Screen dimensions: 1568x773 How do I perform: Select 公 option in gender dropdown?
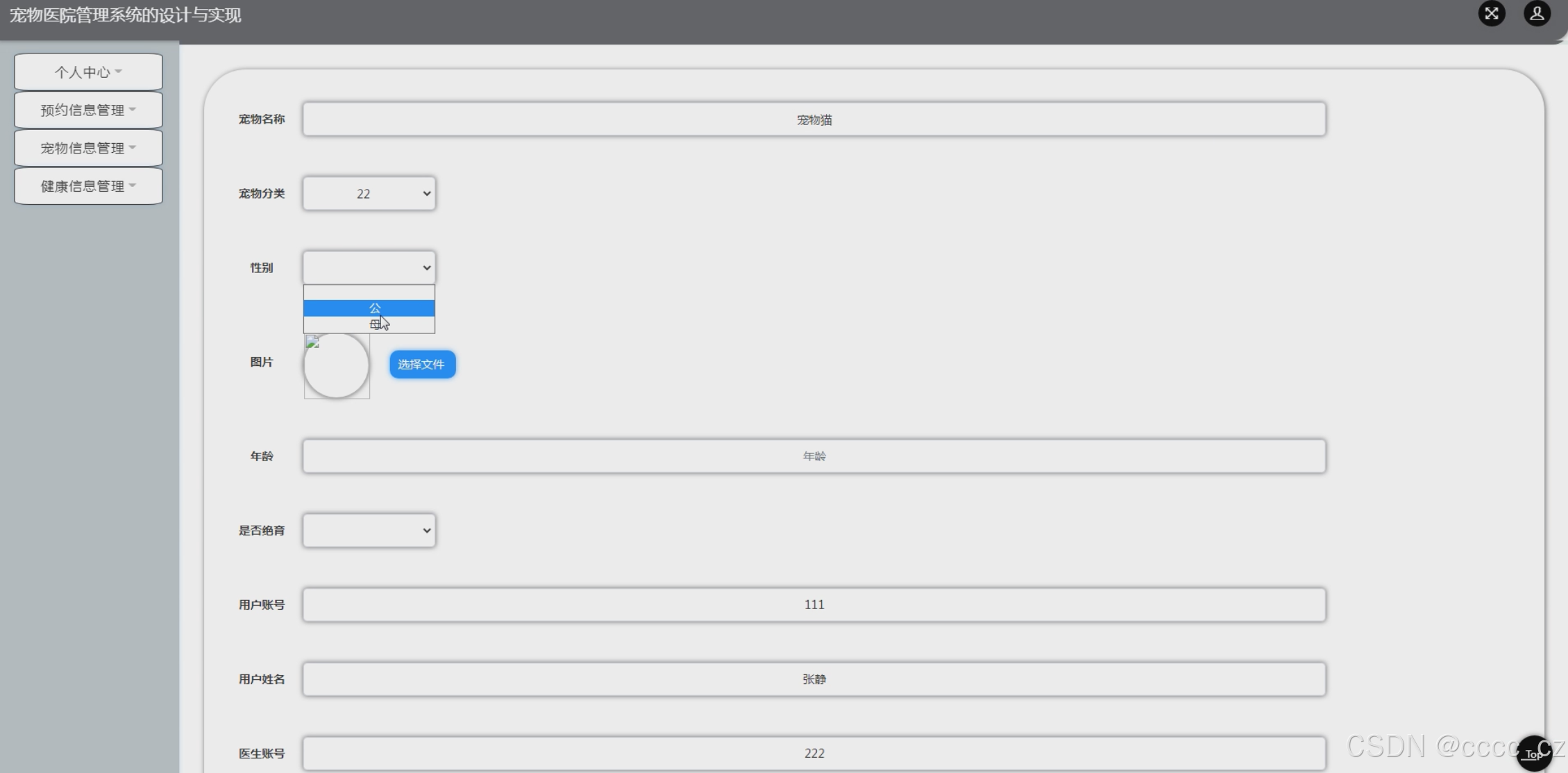[x=369, y=308]
